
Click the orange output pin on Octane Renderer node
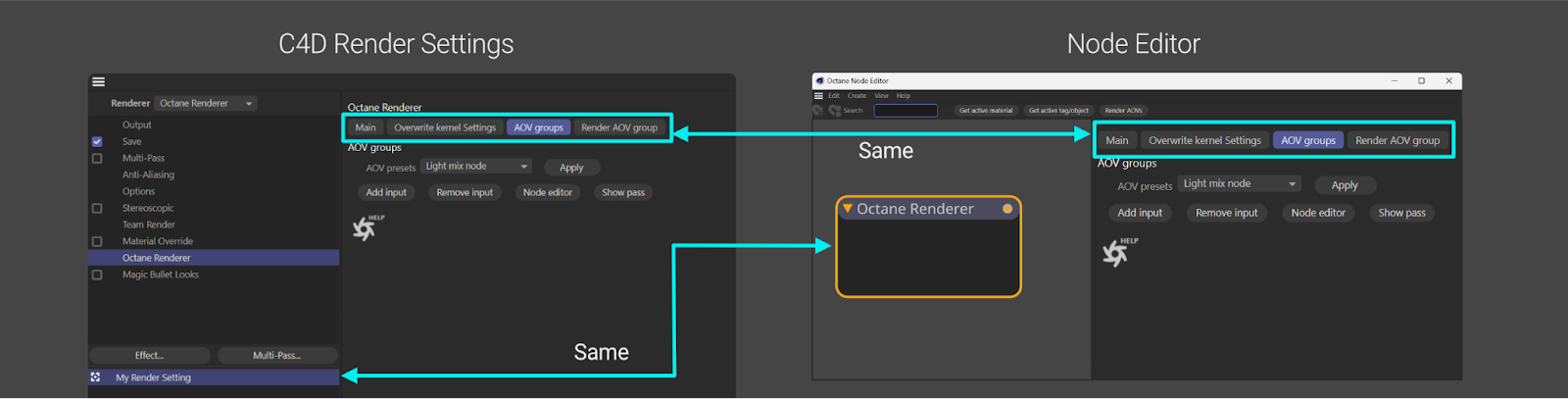point(1007,209)
